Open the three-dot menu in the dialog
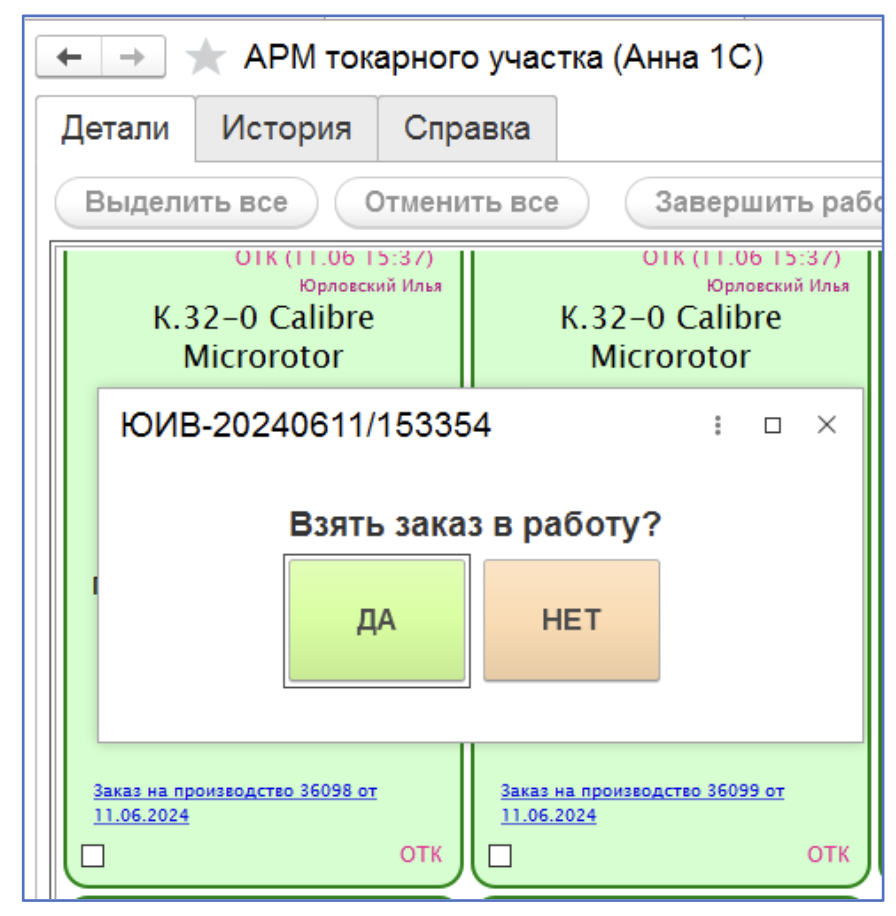The width and height of the screenshot is (896, 916). click(x=717, y=425)
